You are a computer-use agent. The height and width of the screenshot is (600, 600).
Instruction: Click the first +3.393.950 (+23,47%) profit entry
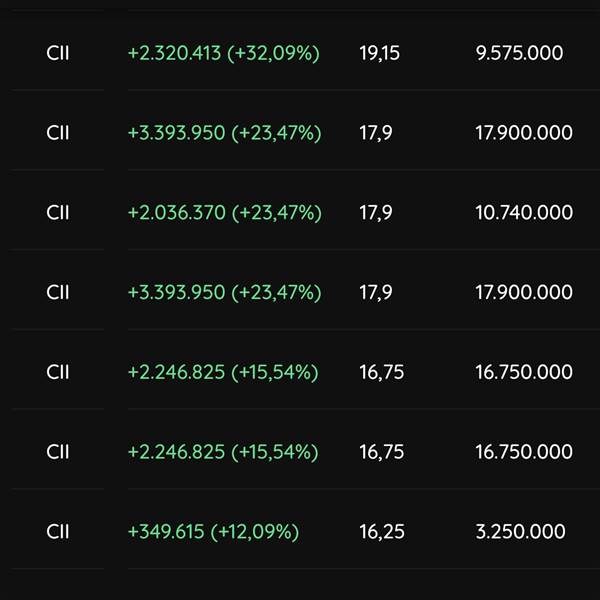tap(224, 133)
